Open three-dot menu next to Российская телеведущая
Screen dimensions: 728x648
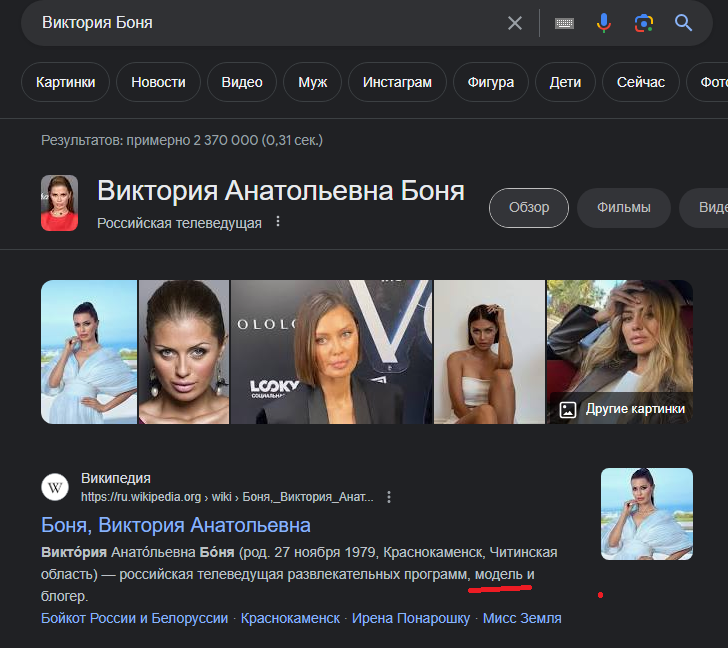click(x=279, y=222)
